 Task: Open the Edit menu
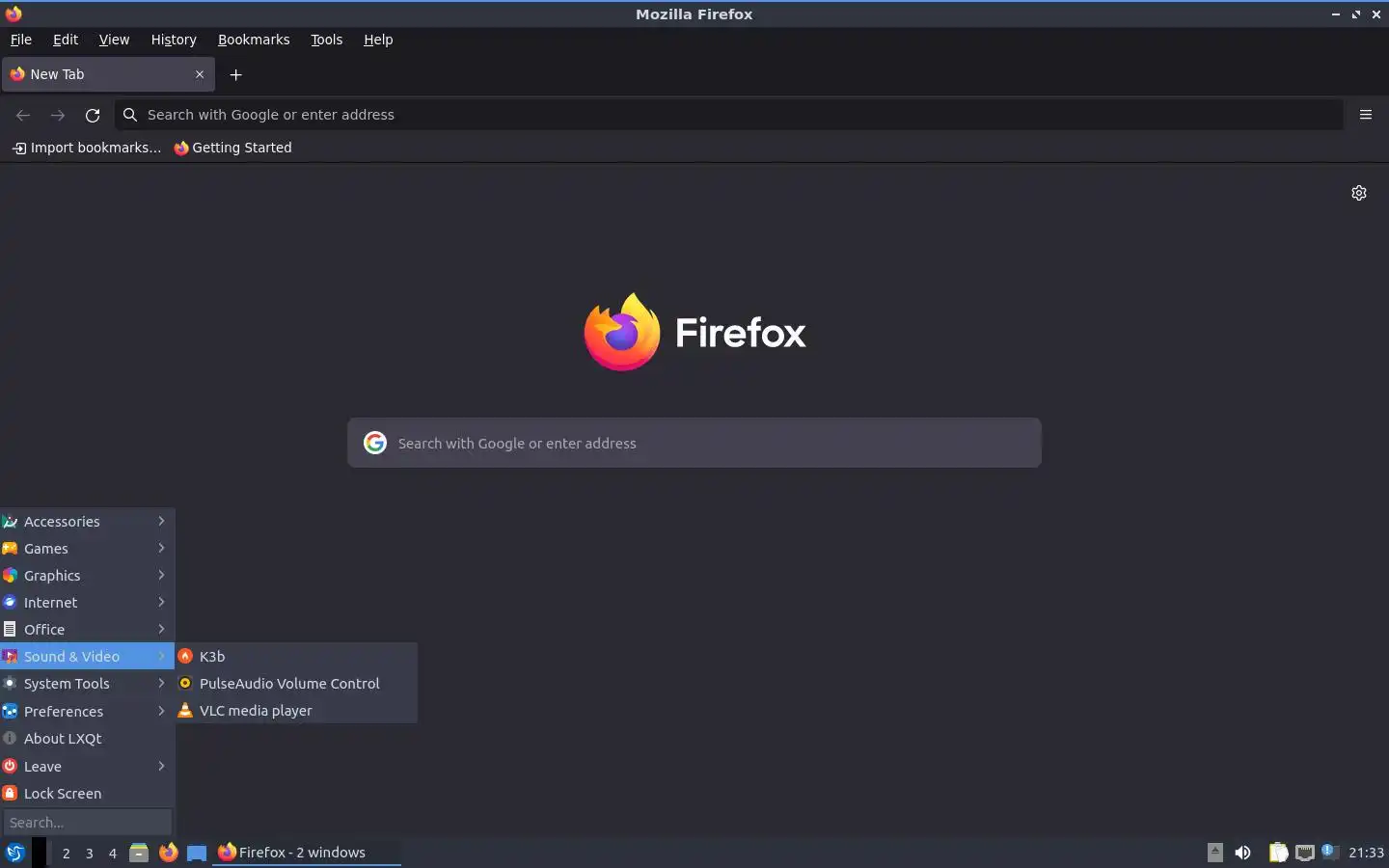tap(66, 40)
